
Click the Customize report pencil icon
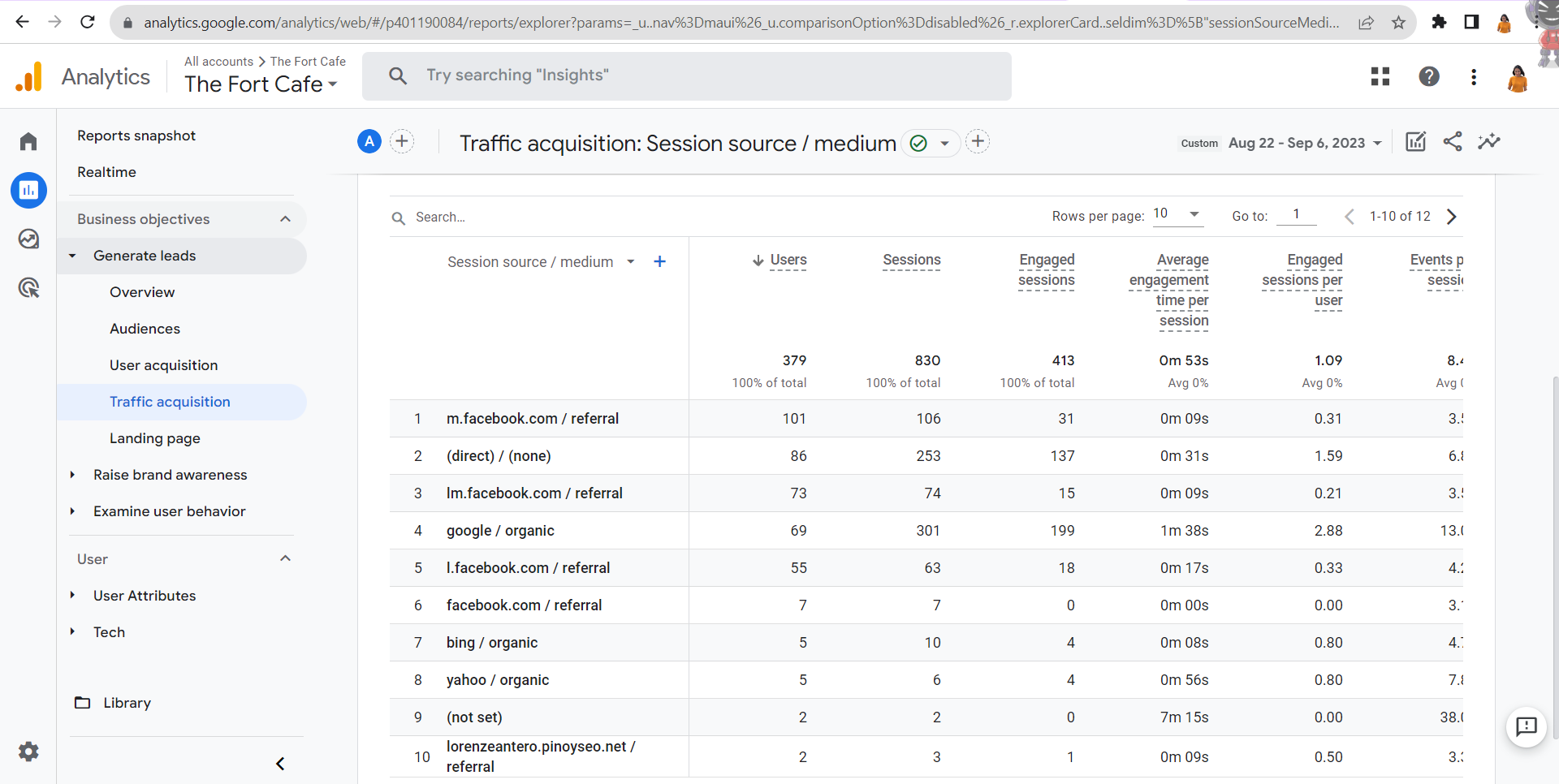[x=1415, y=141]
